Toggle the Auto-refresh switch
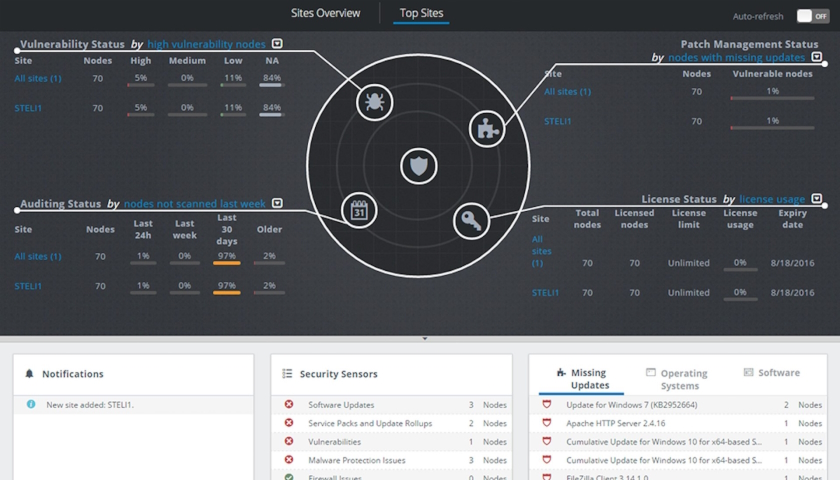The width and height of the screenshot is (840, 480). point(813,16)
